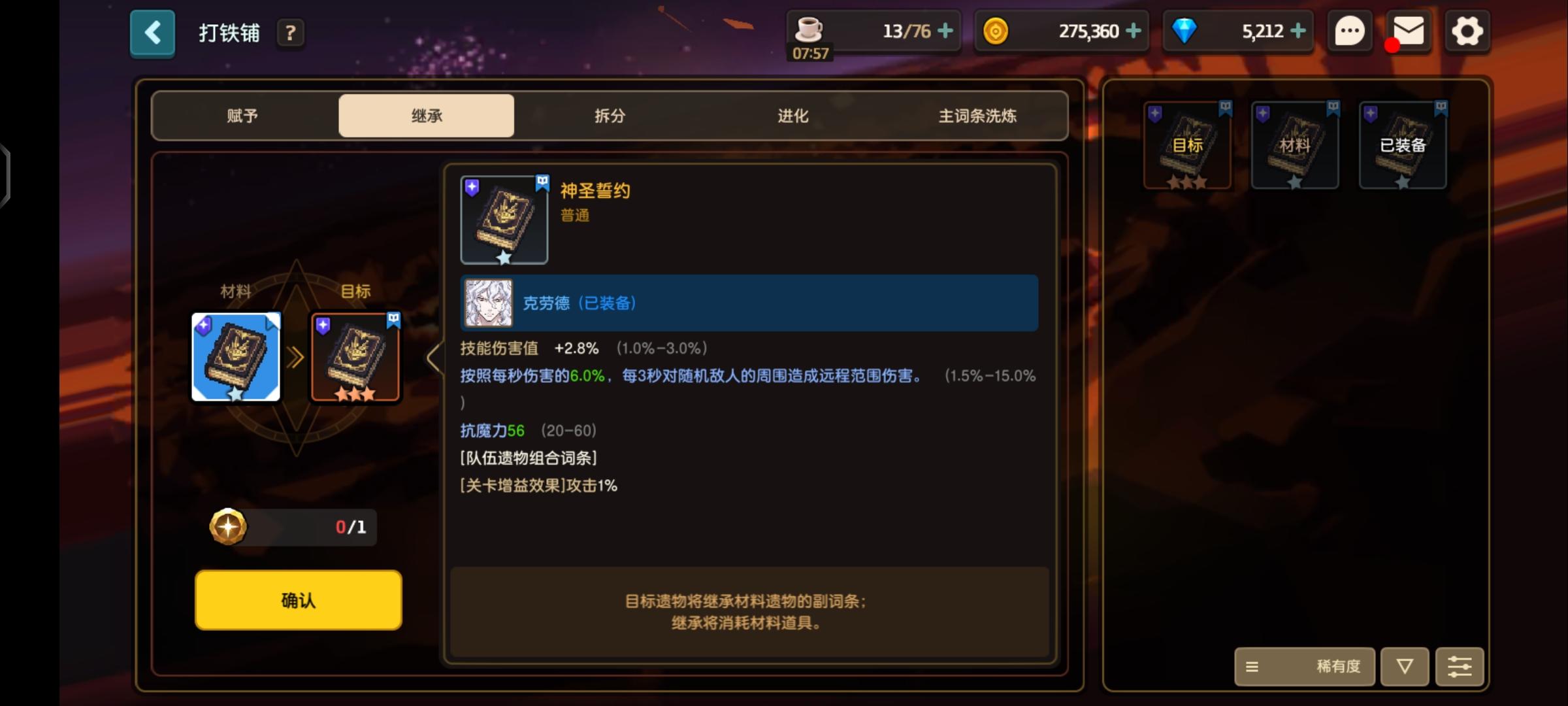The image size is (1568, 706).
Task: Add gold coins with plus button
Action: pos(1134,31)
